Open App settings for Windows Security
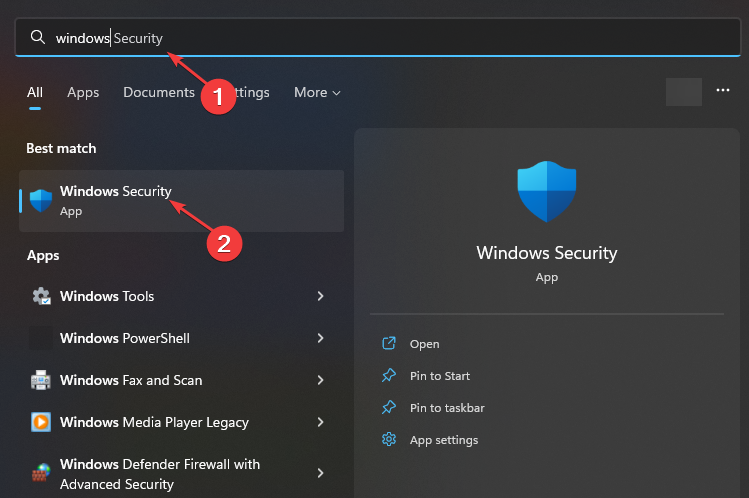 (444, 440)
